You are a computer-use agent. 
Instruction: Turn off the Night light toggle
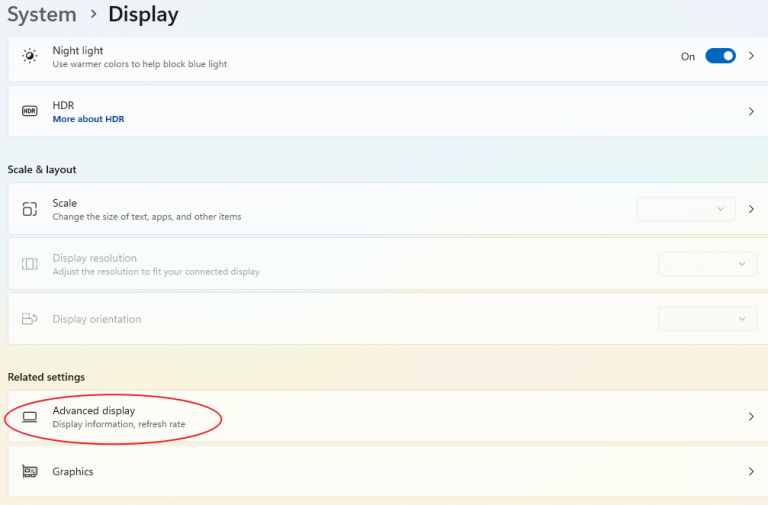(x=720, y=57)
